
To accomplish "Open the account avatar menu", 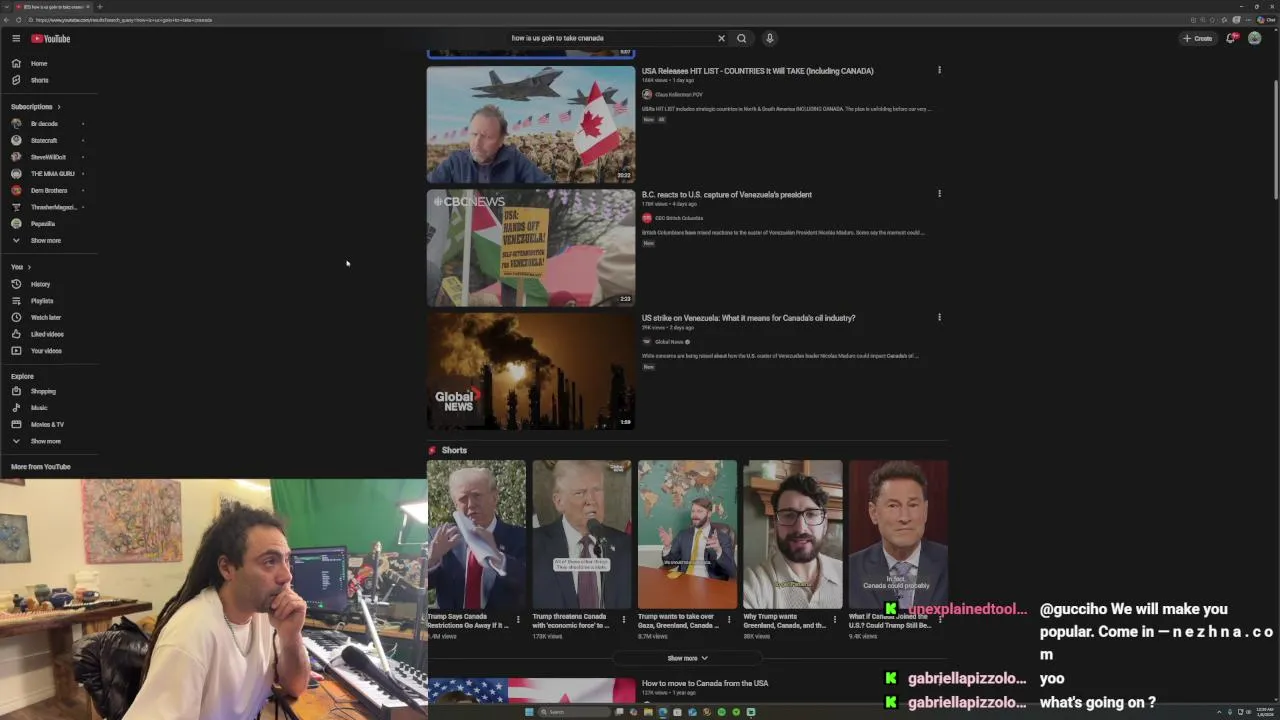I will [1254, 38].
